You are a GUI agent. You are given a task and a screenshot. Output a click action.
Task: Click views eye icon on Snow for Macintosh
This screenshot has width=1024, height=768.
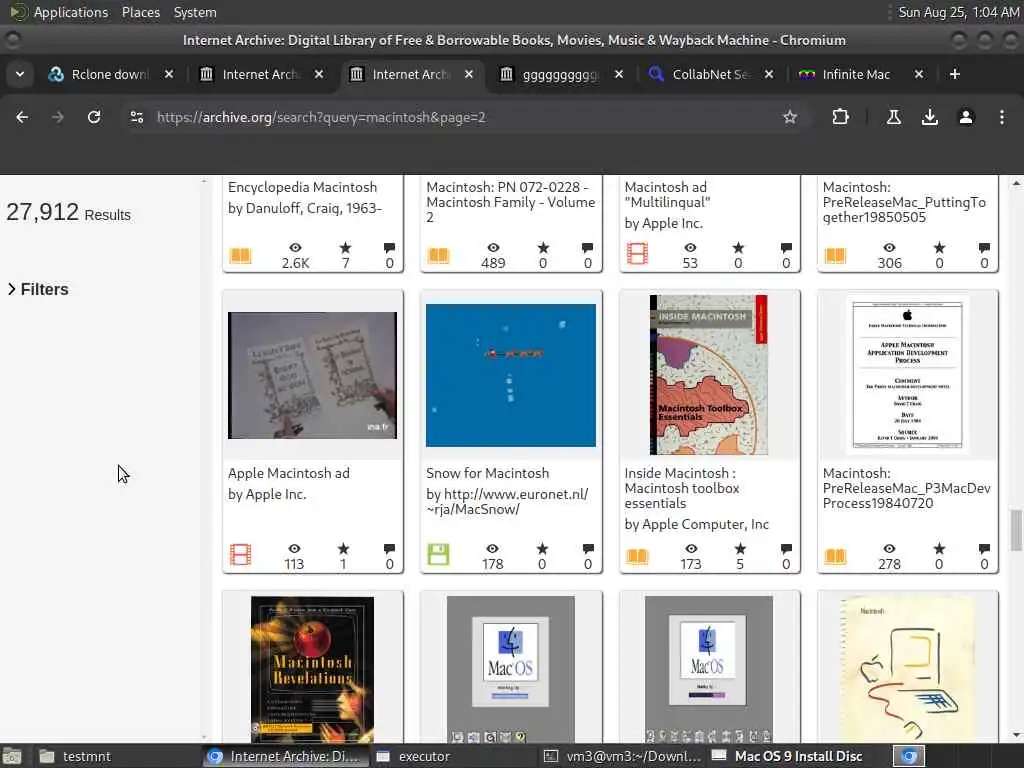[492, 549]
